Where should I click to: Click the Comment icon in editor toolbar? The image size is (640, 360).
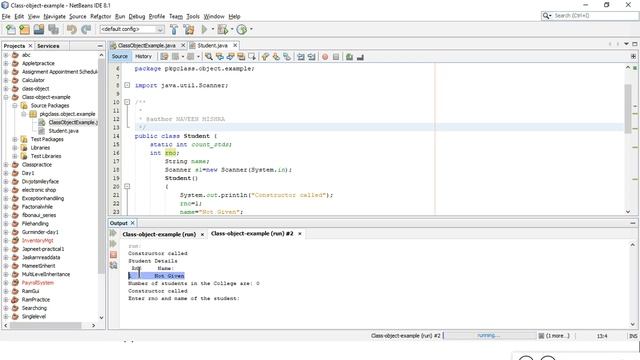pos(349,57)
